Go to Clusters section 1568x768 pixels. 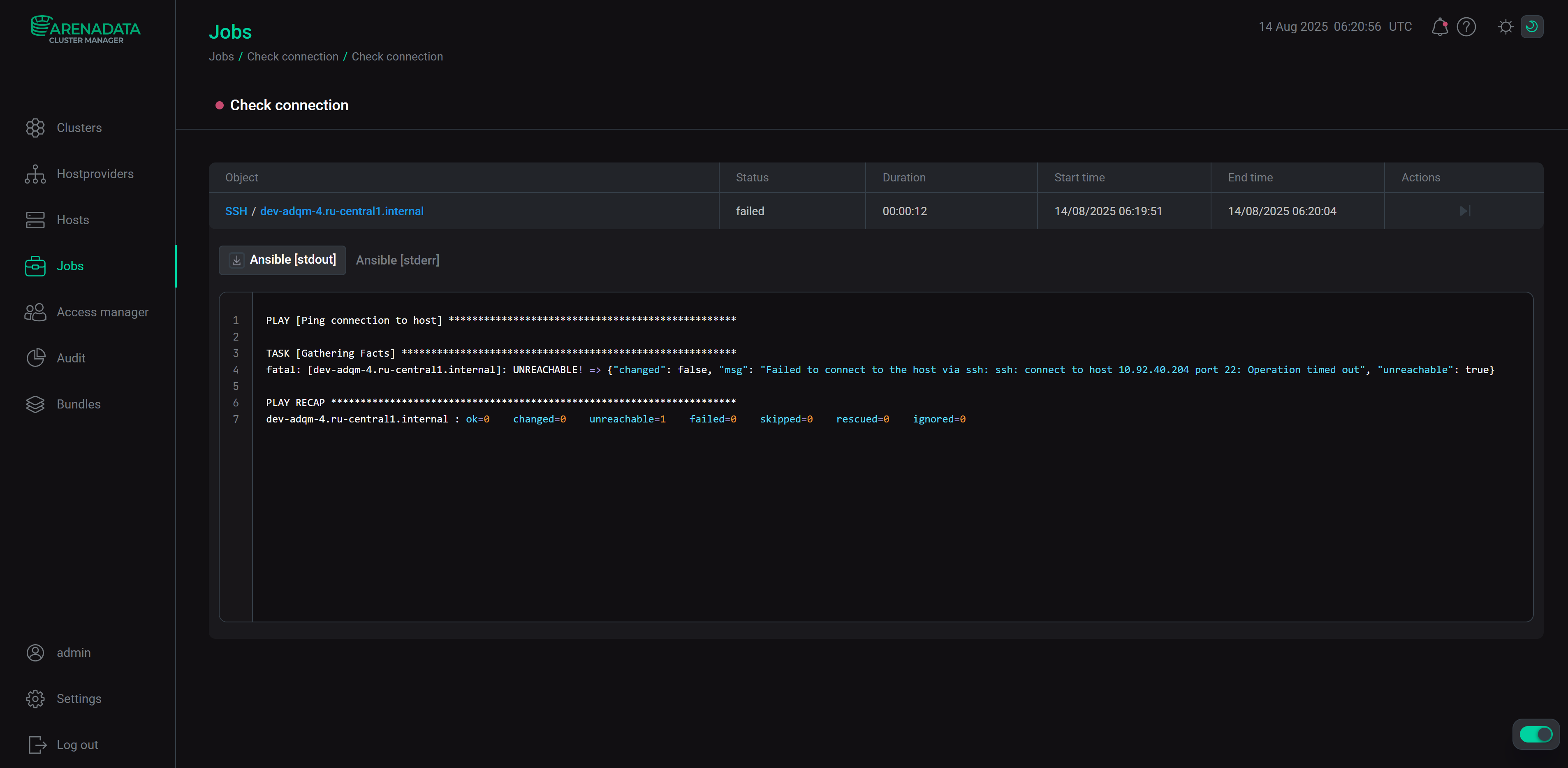pos(79,128)
